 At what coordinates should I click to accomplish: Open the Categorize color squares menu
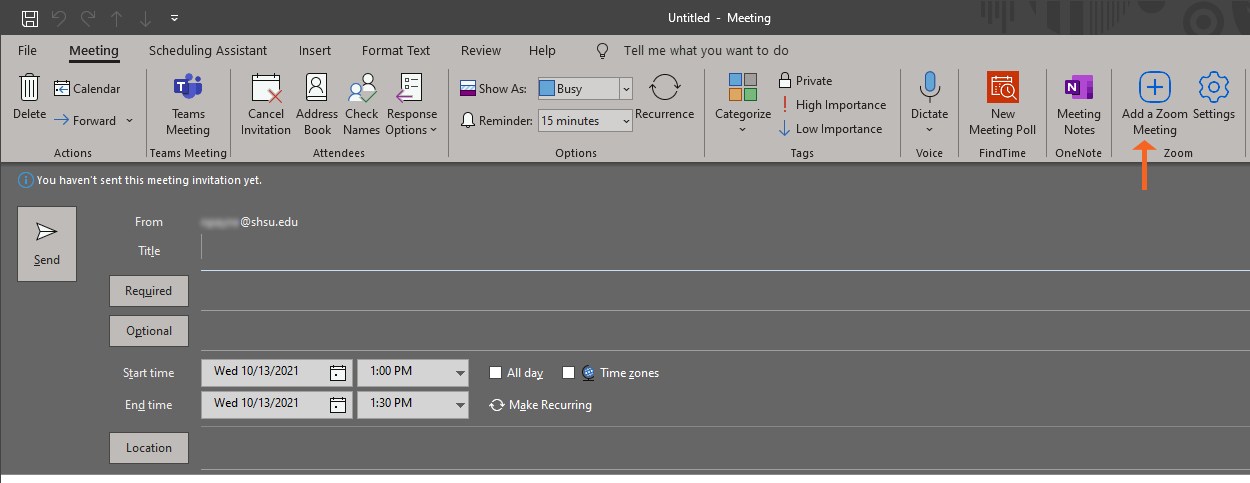pyautogui.click(x=743, y=88)
